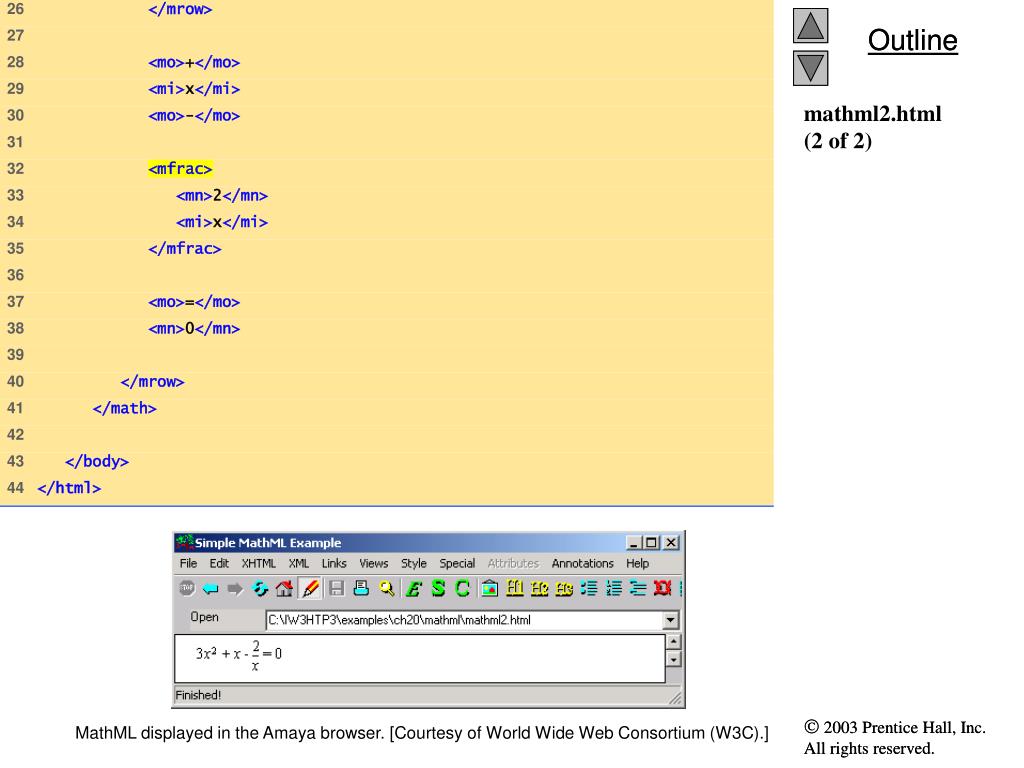
Task: Click the <mo>=</mo> code line
Action: [194, 302]
